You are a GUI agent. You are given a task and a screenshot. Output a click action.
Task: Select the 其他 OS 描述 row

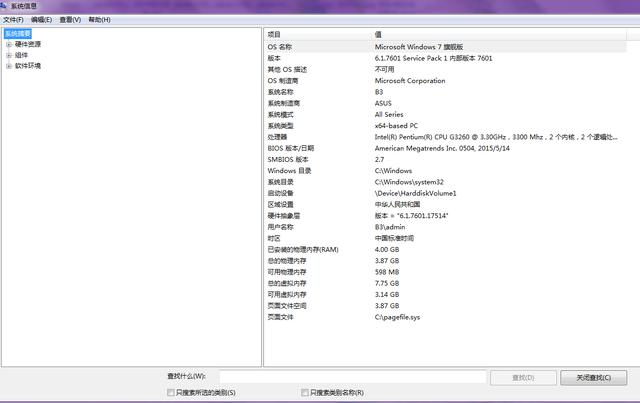coord(445,69)
